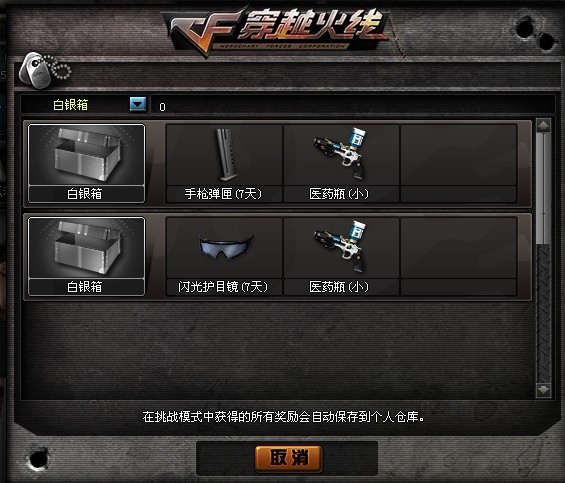Select the flash goggles 闪光护目镜 icon

coord(224,248)
